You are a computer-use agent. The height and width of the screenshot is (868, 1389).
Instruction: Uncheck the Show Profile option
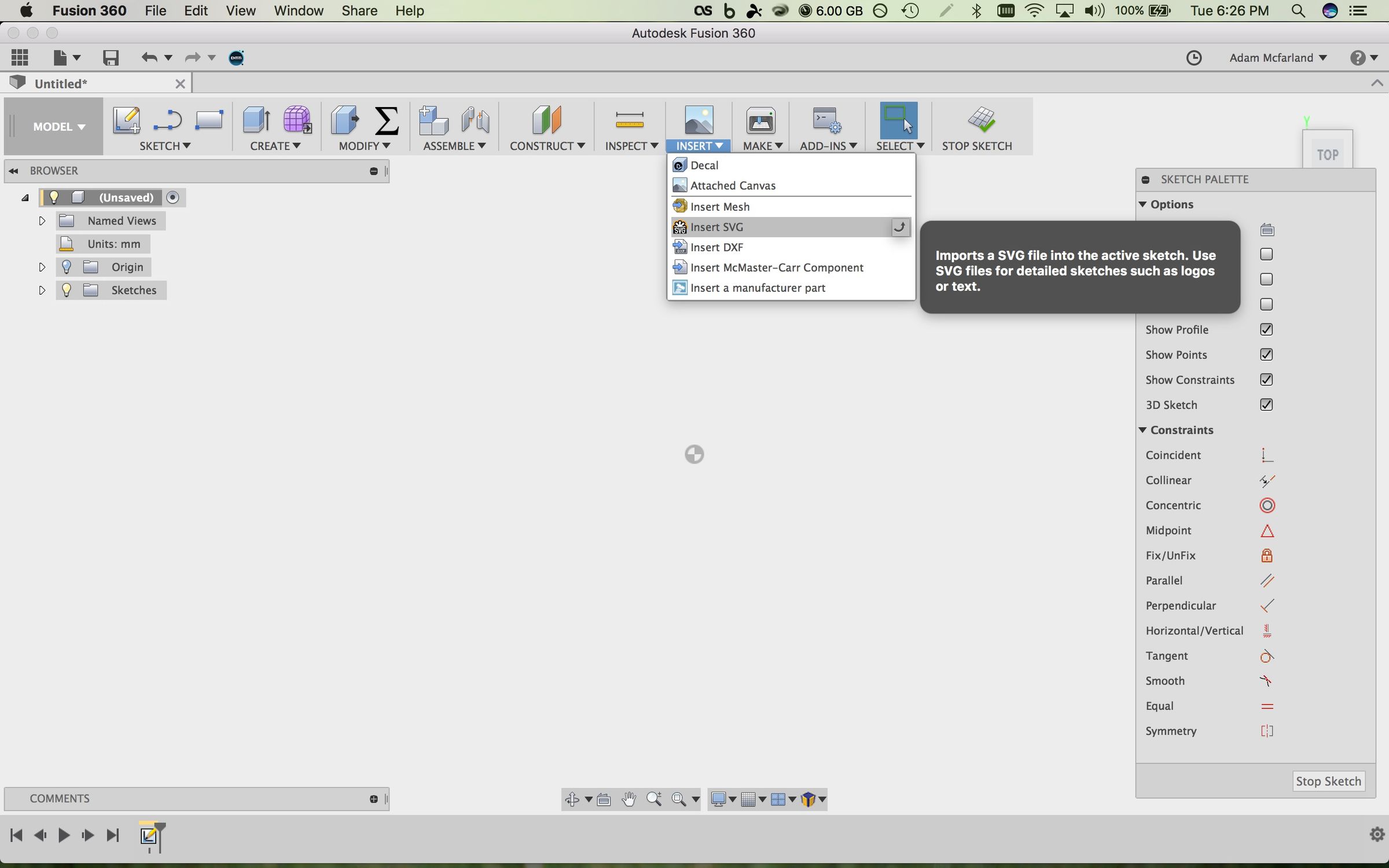[1266, 329]
